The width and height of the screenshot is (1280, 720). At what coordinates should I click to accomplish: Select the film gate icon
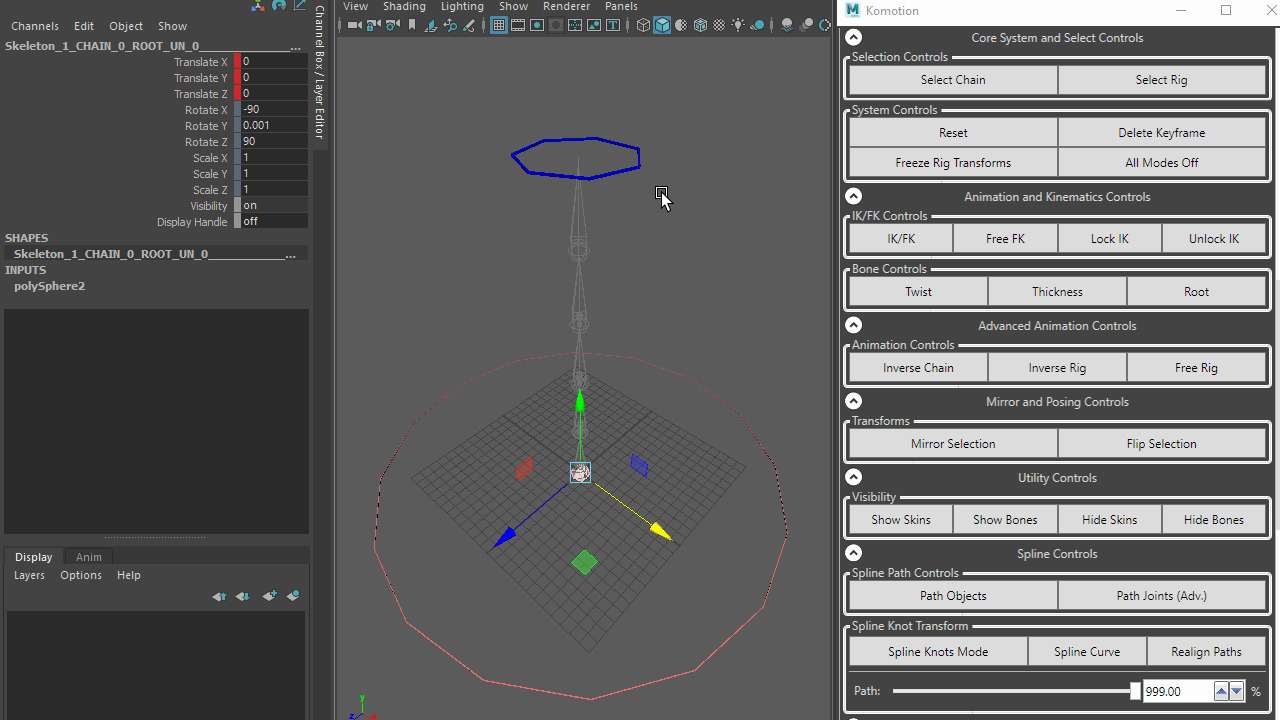518,25
